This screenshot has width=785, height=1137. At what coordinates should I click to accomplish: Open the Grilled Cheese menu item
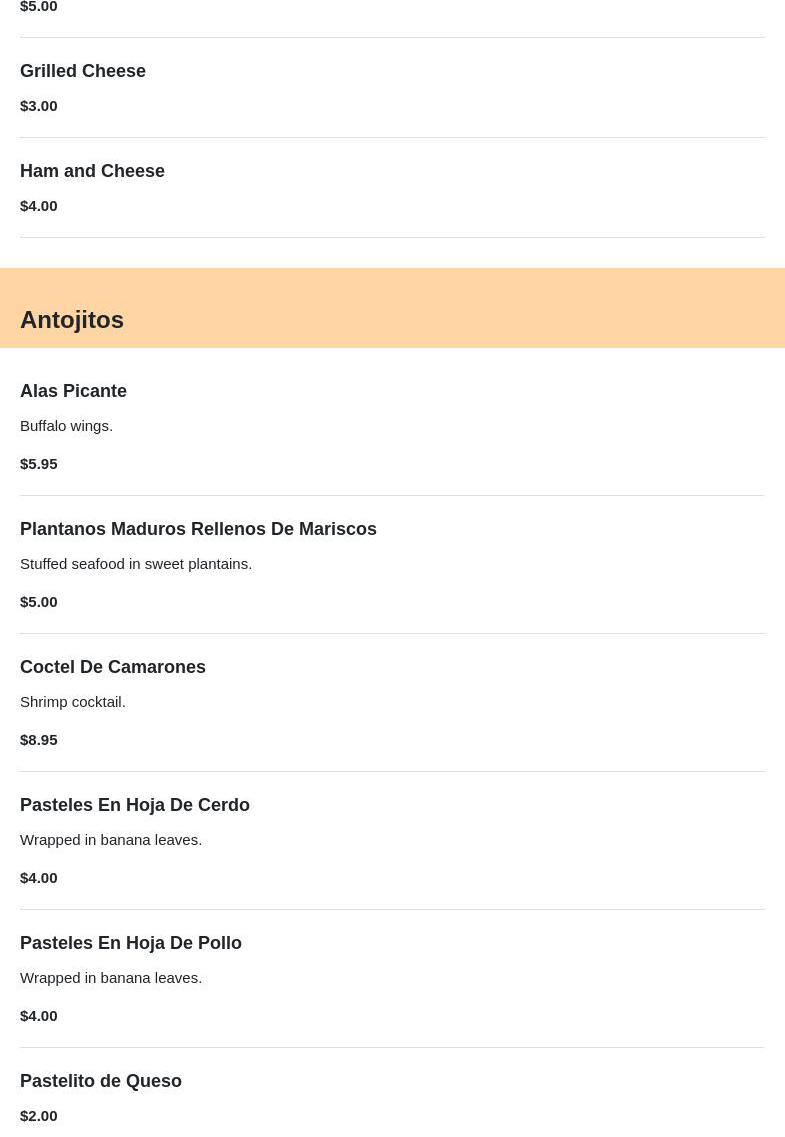point(83,71)
